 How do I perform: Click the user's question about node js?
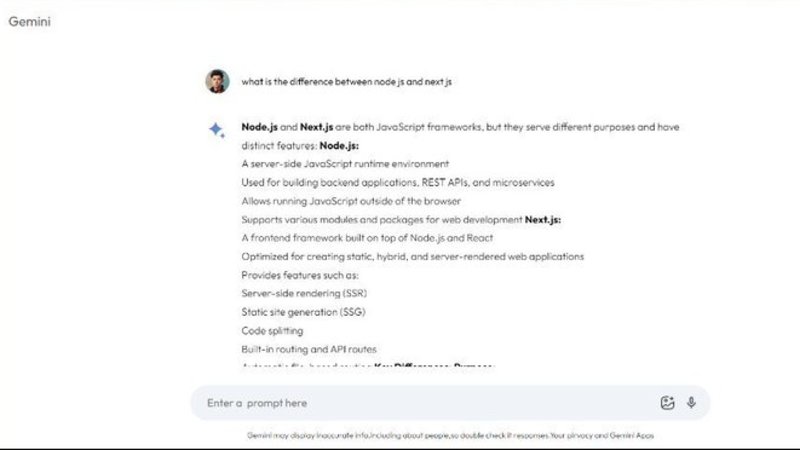tap(346, 82)
